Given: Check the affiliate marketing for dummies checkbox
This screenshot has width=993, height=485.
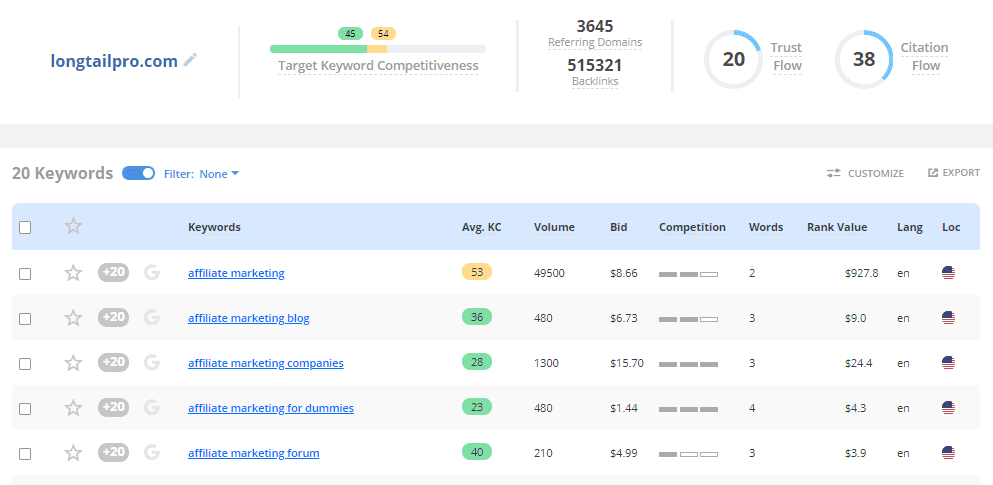Looking at the screenshot, I should click(25, 408).
